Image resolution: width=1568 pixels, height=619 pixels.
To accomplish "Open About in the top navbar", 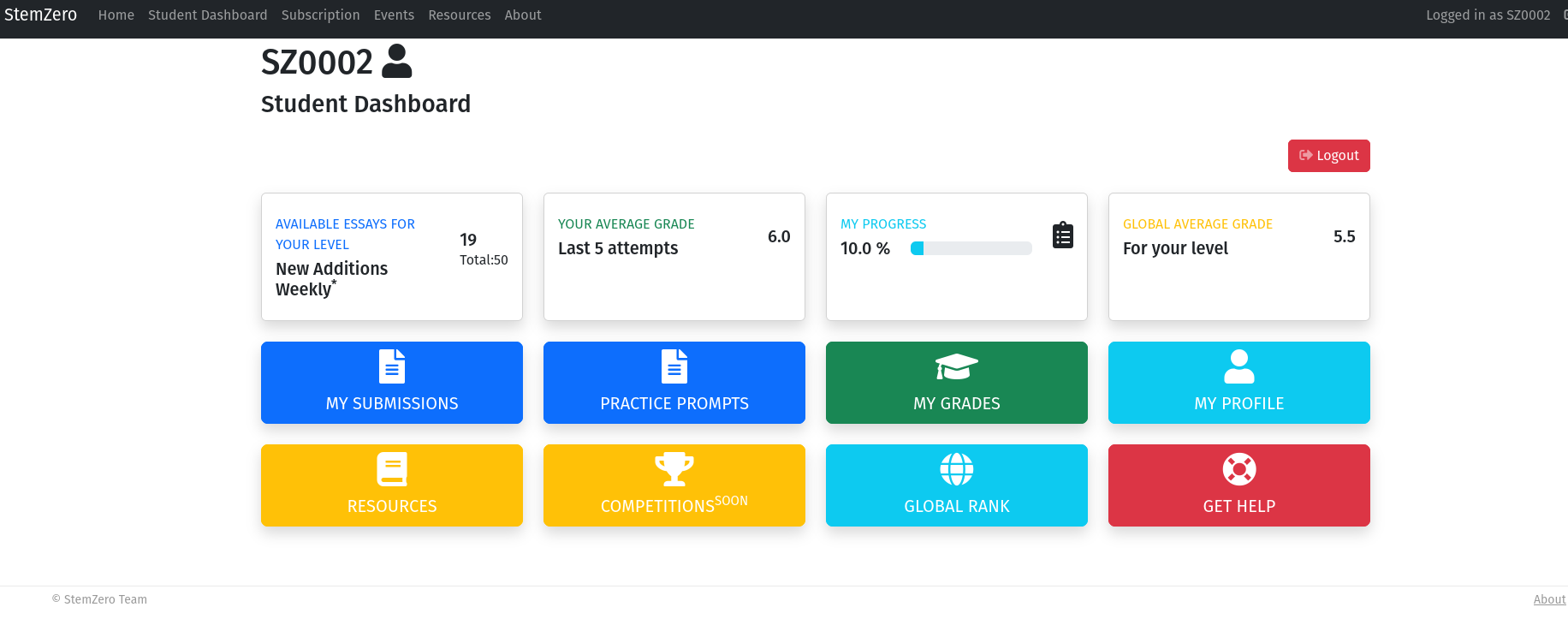I will click(523, 15).
